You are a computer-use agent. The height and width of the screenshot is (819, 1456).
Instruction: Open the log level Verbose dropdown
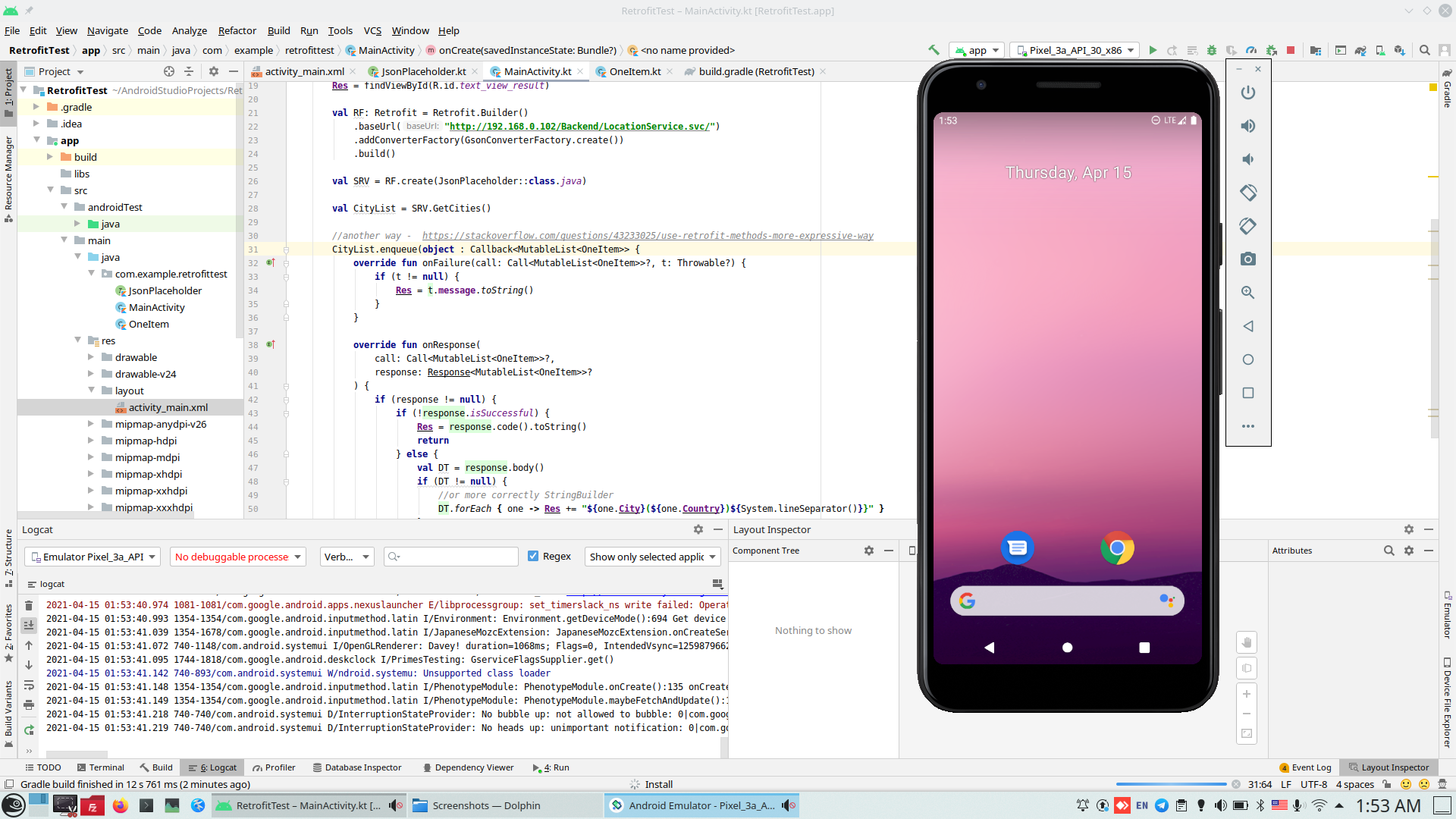[x=347, y=557]
